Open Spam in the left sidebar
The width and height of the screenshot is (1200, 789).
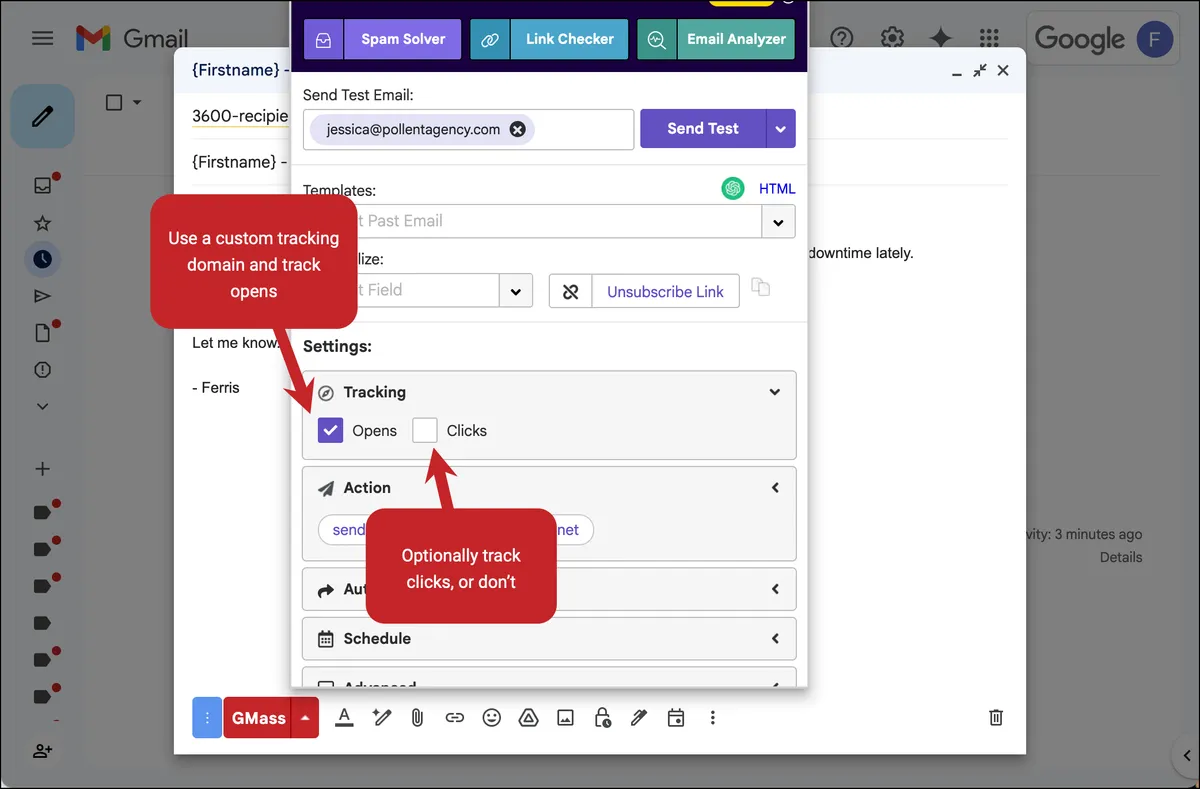pos(42,369)
